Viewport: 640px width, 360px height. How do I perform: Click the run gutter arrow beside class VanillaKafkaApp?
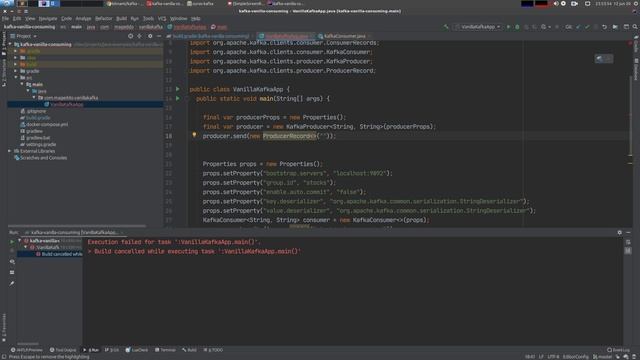178,89
